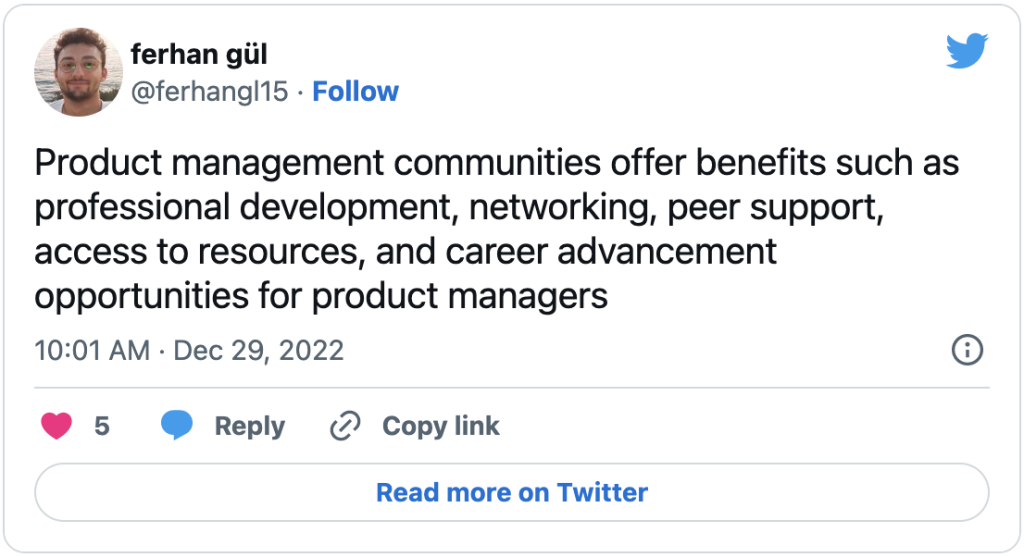Click the tweet's first line about product management communities

click(x=497, y=162)
